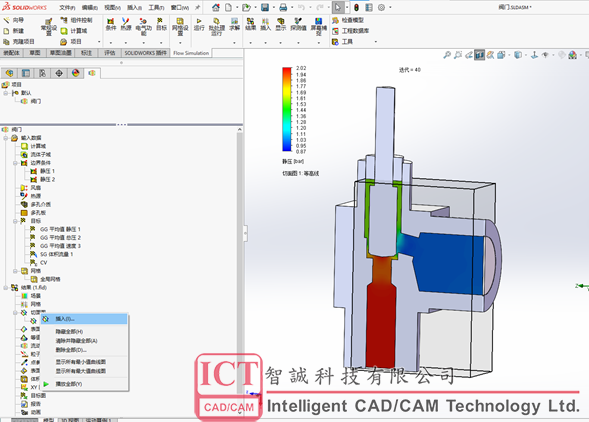Click the Options gear icon in the top toolbar
Viewport: 589px width, 422px height.
point(381,7)
